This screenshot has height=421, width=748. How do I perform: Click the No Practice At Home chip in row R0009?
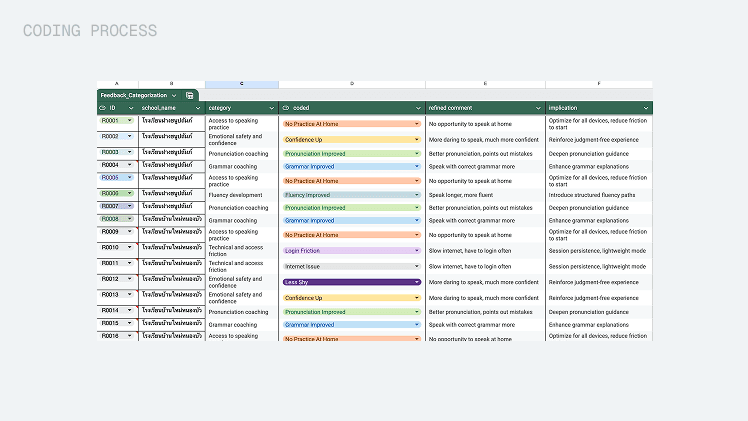[x=352, y=235]
